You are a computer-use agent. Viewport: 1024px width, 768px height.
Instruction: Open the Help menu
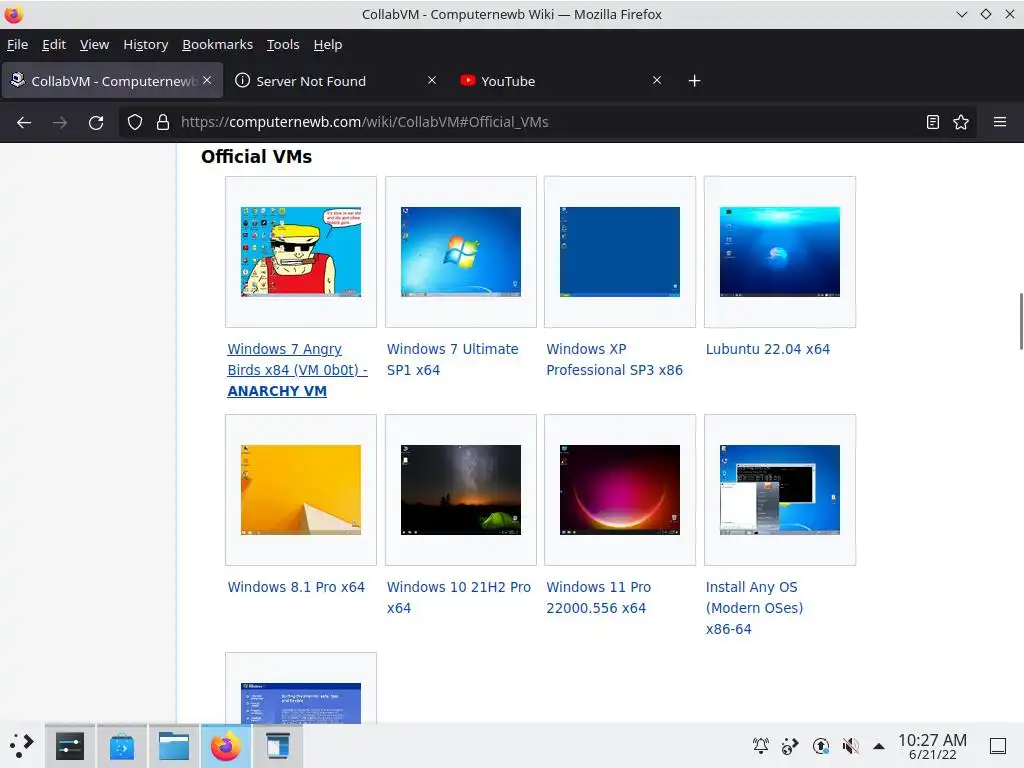tap(328, 44)
